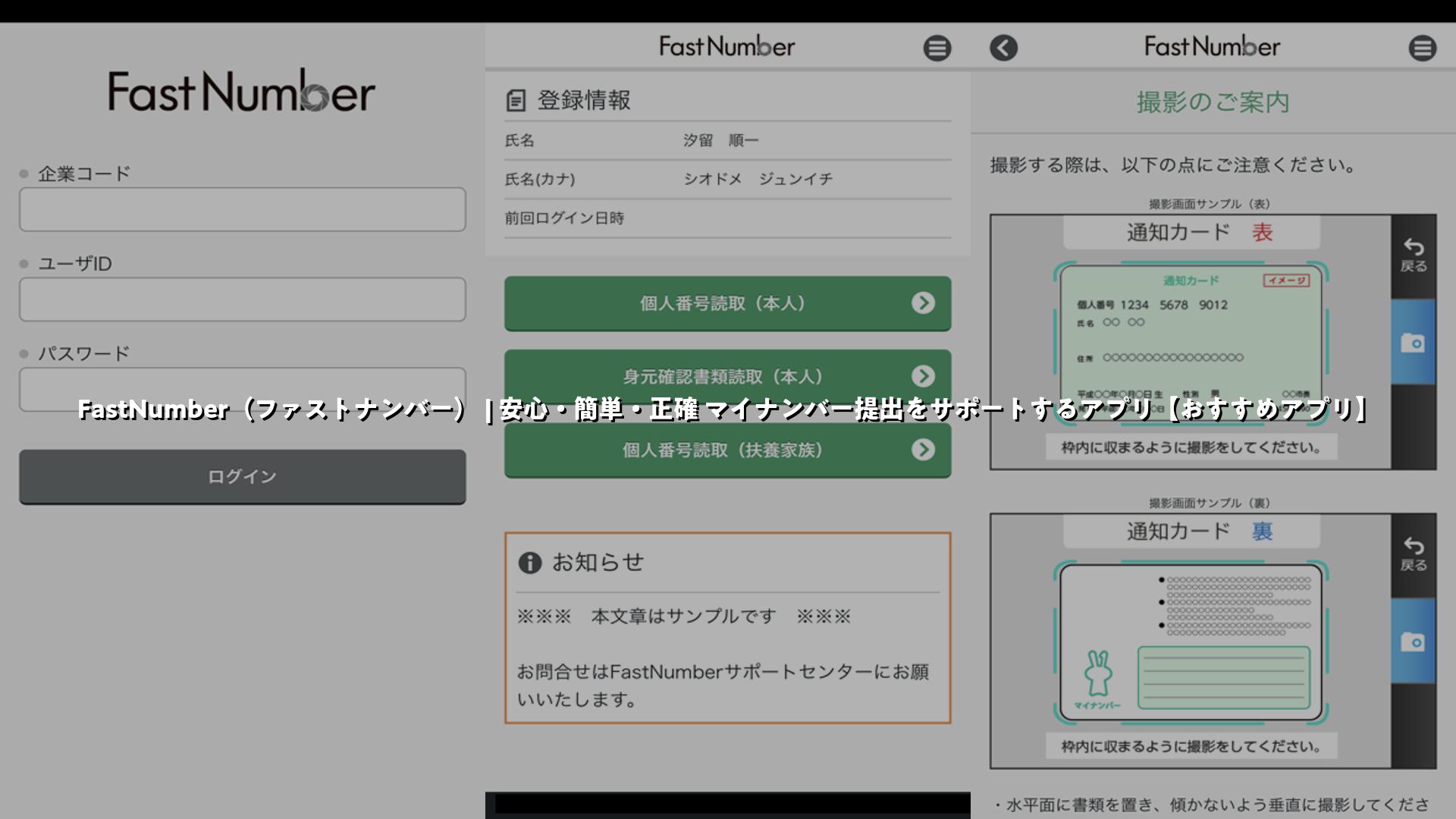Click 枠内に収まるように撮影 message in 裏 sample

pyautogui.click(x=1191, y=746)
